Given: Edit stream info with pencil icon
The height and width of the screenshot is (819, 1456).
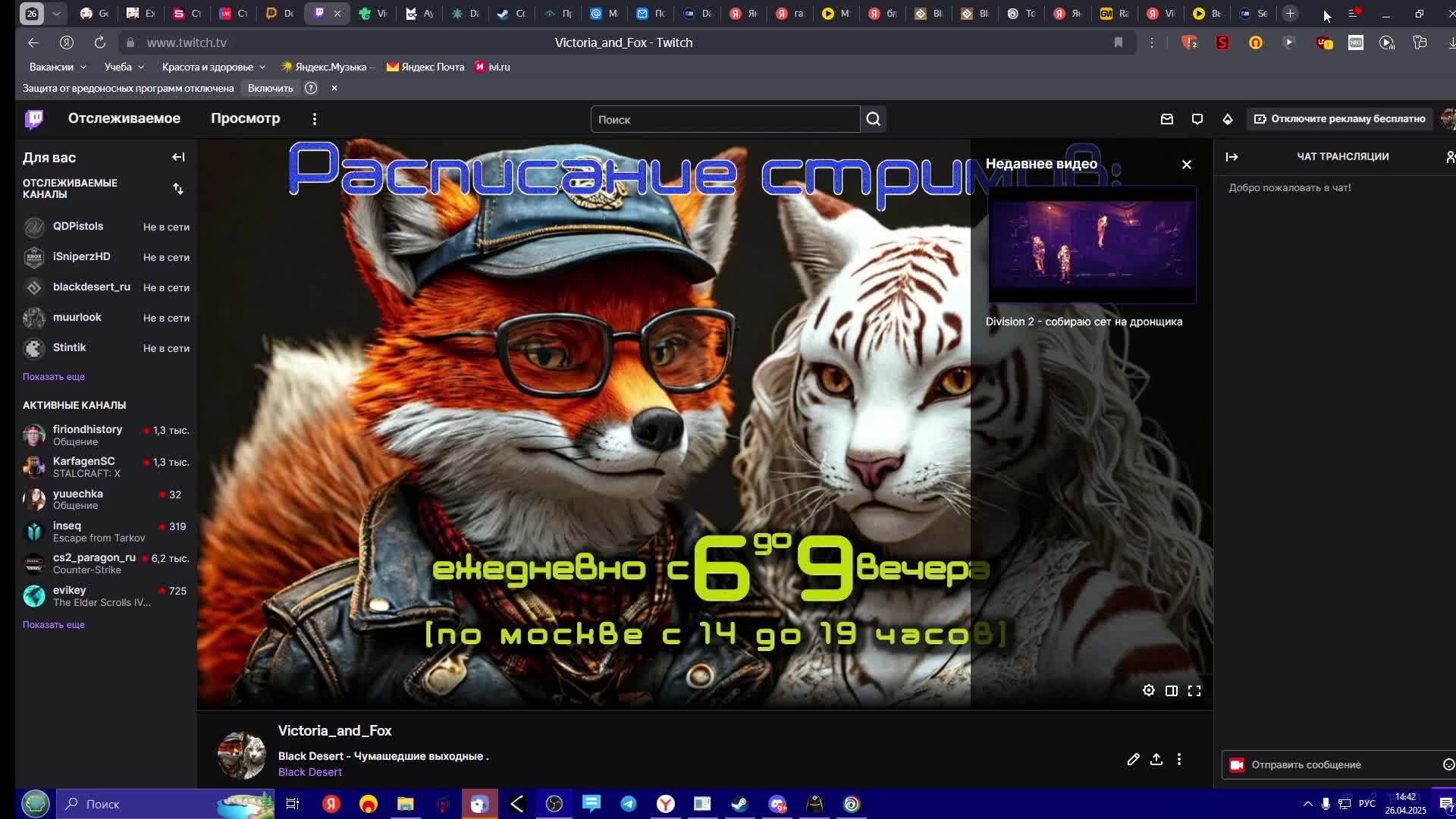Looking at the screenshot, I should click(1133, 759).
